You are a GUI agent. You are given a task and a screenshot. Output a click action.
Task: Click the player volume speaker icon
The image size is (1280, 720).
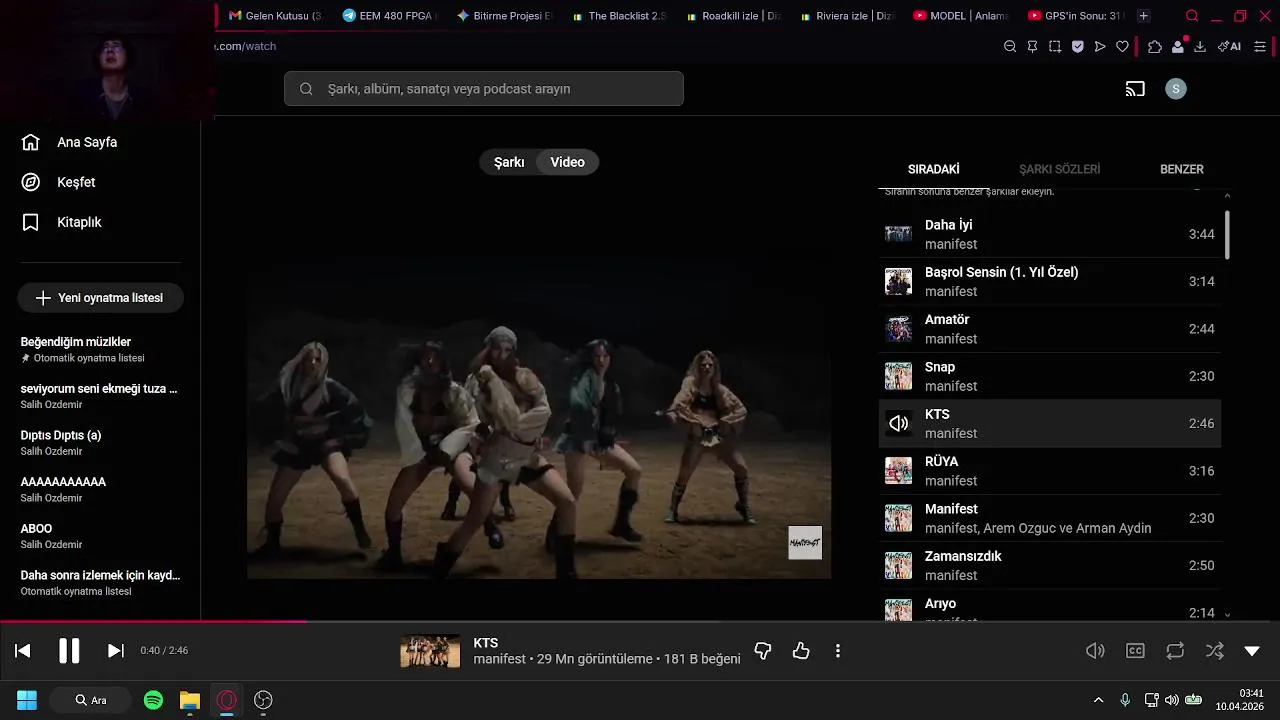1096,651
